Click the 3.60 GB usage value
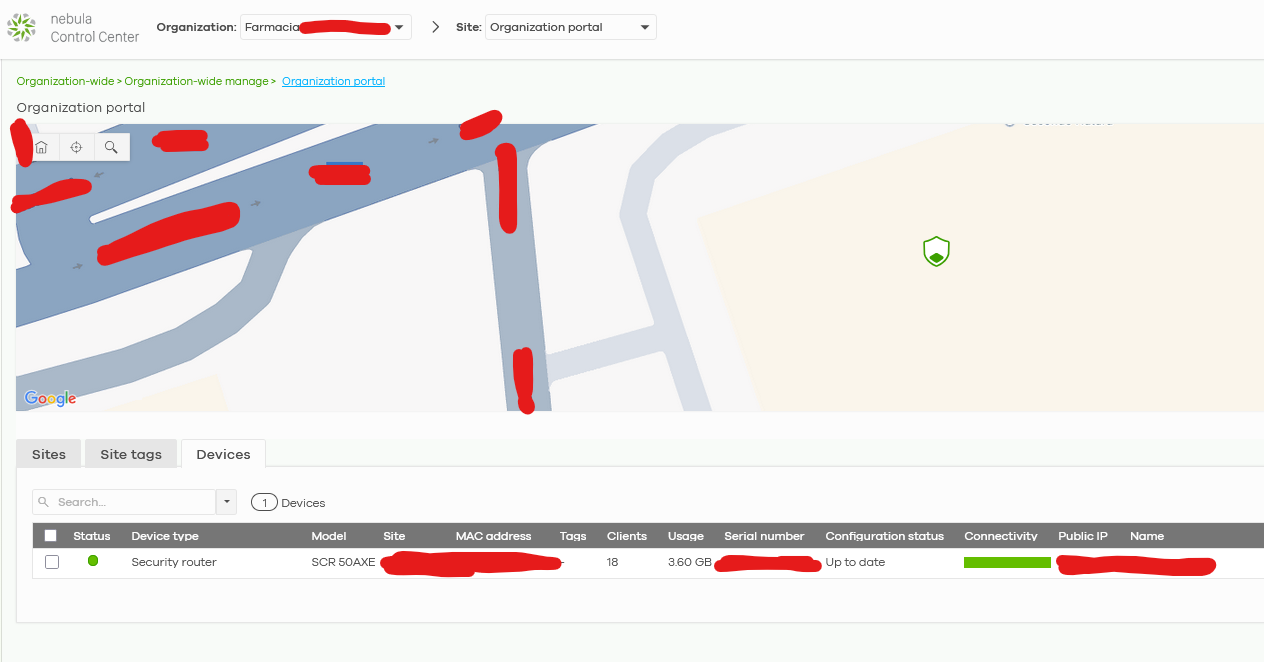The image size is (1264, 662). pos(690,562)
